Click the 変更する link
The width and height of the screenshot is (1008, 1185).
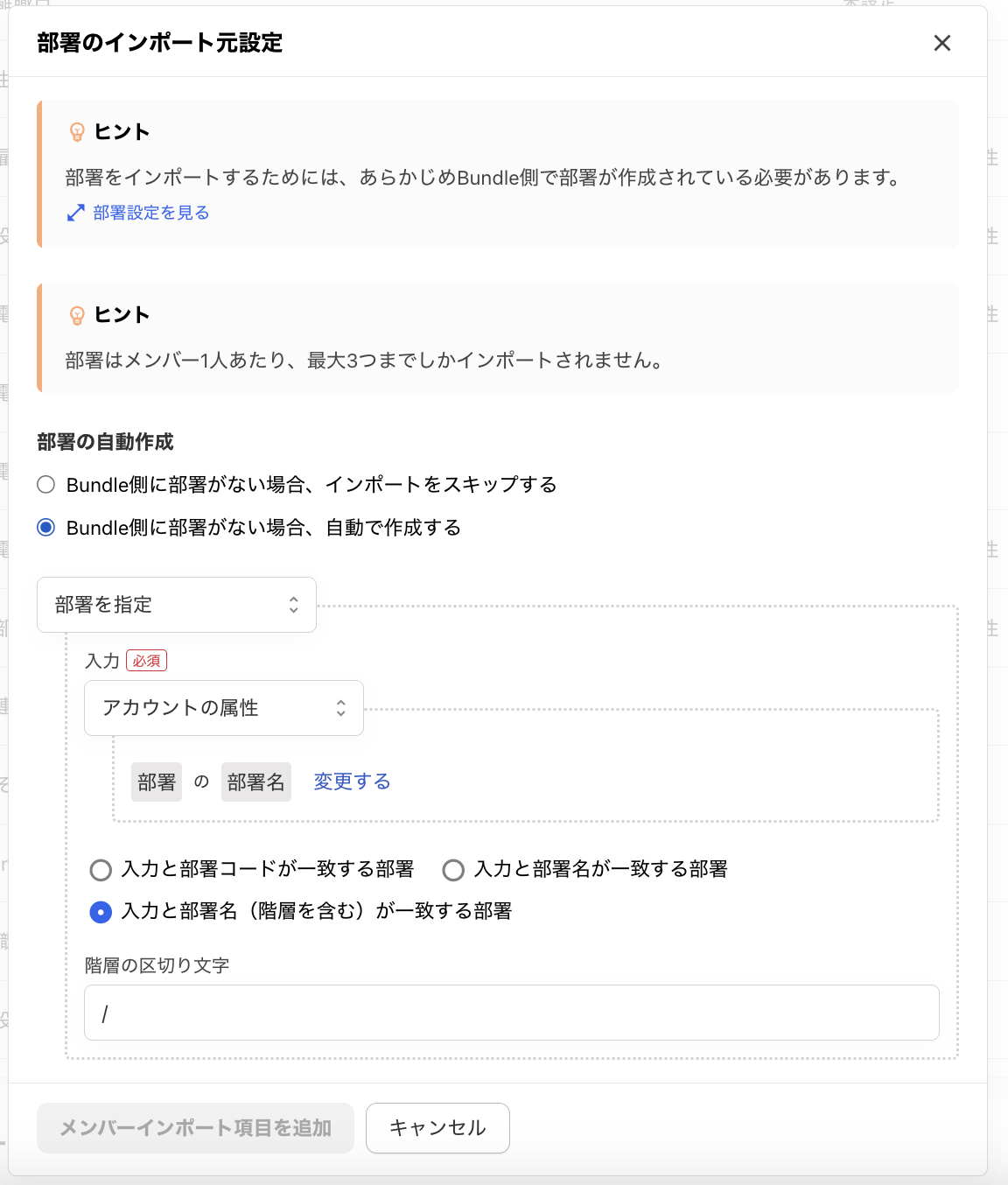coord(352,782)
